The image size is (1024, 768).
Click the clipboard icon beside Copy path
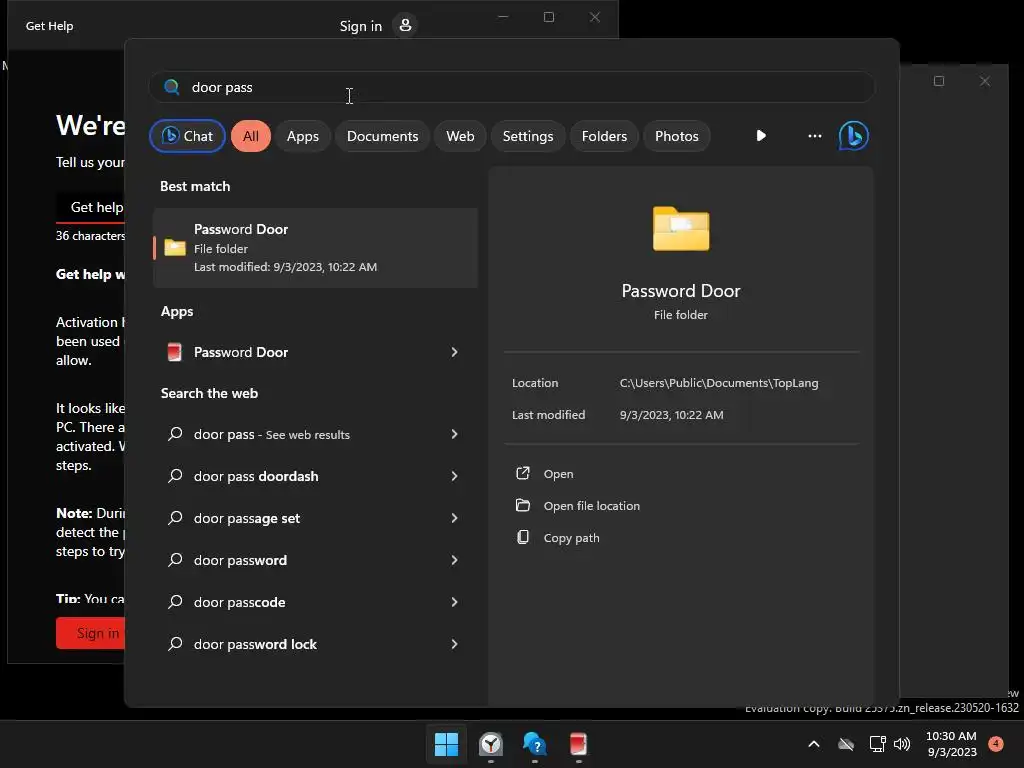pos(522,537)
